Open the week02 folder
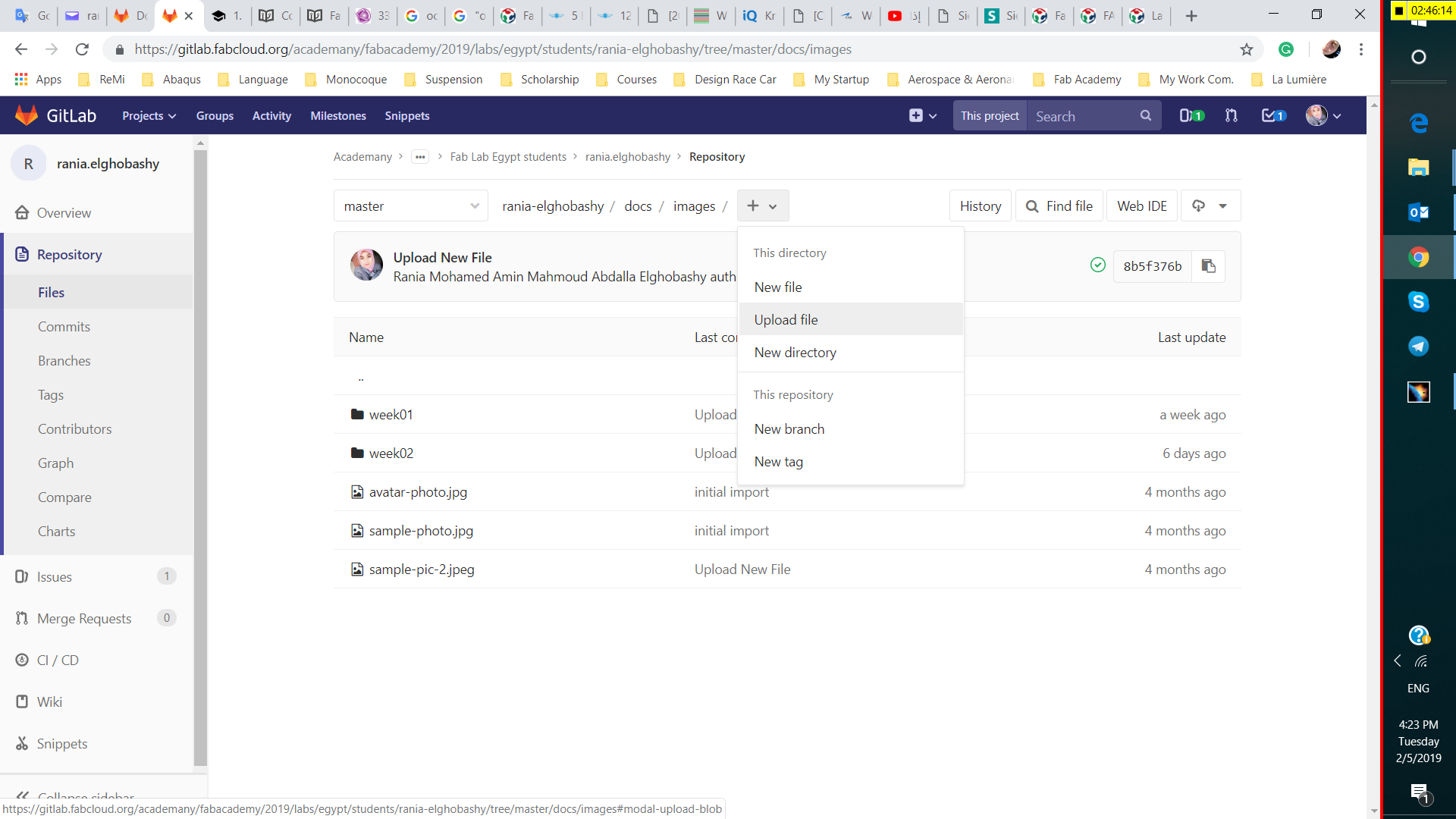 pyautogui.click(x=391, y=453)
